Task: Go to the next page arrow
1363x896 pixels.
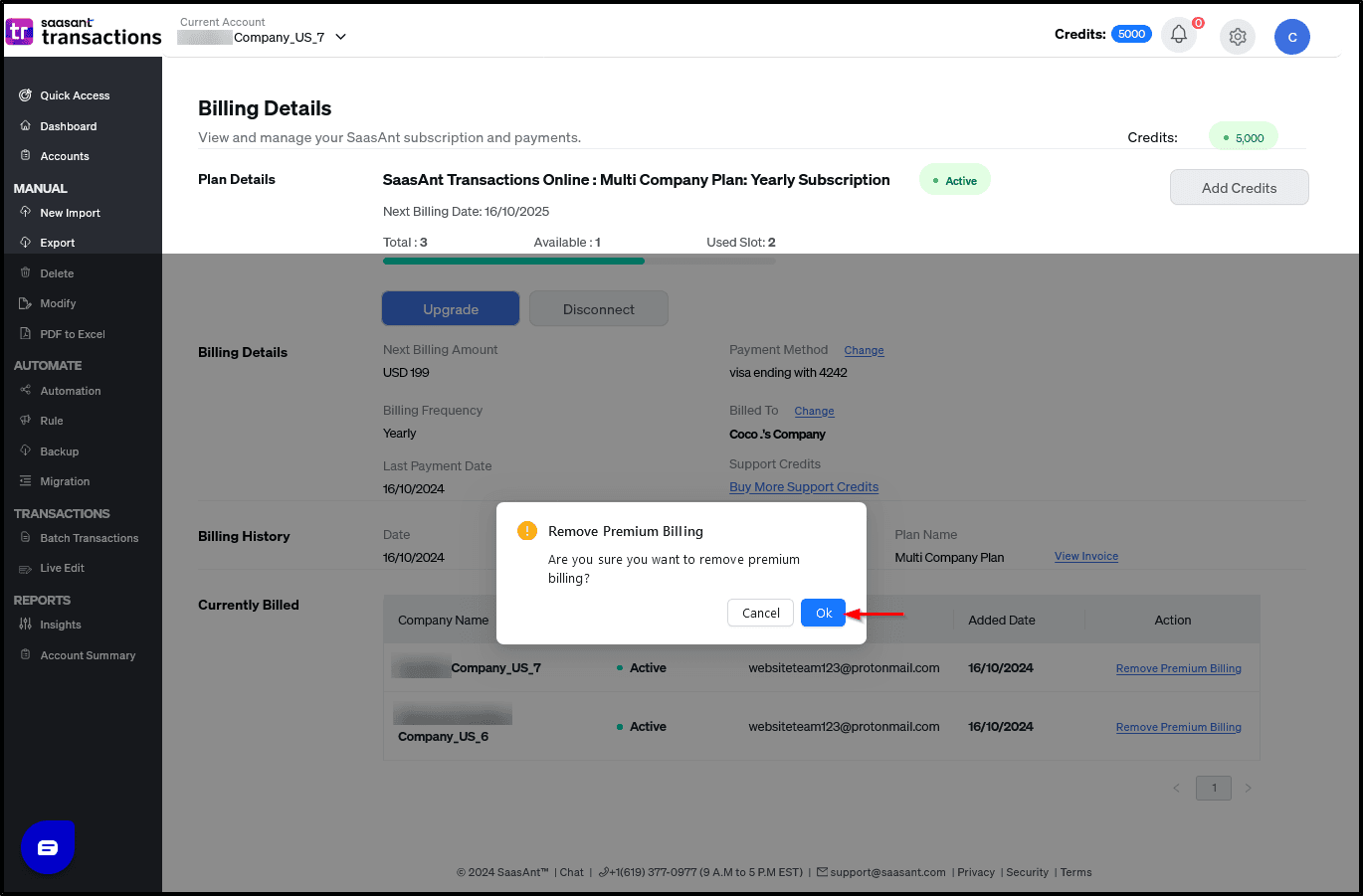Action: (1249, 789)
